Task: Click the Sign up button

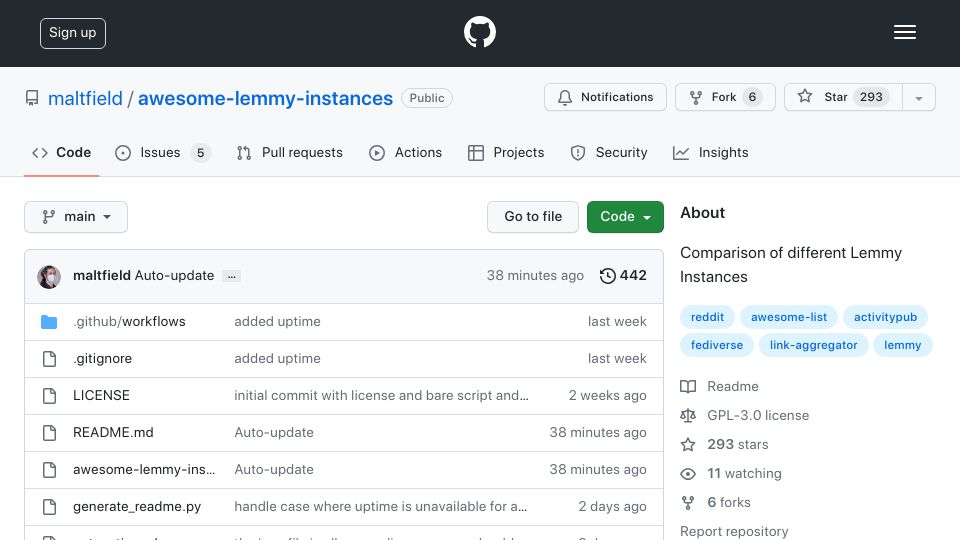Action: pyautogui.click(x=73, y=33)
